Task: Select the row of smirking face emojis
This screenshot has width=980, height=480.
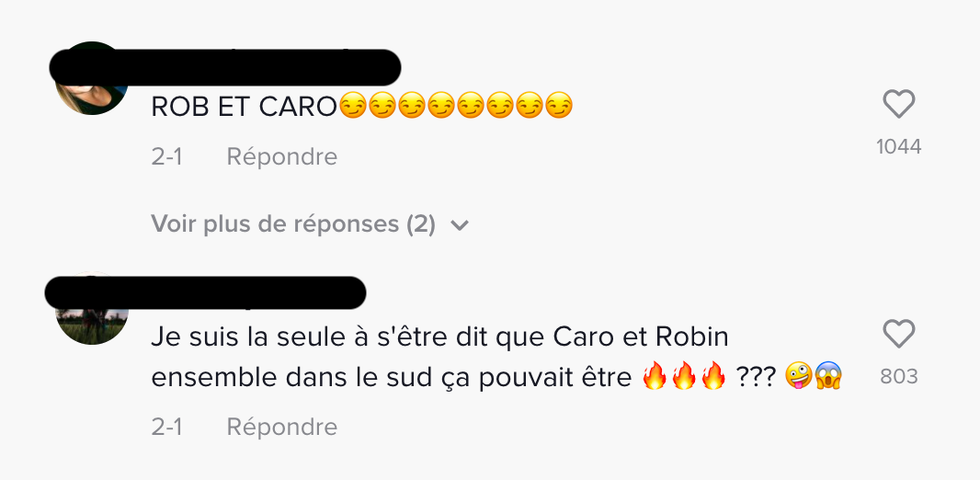Action: (455, 106)
